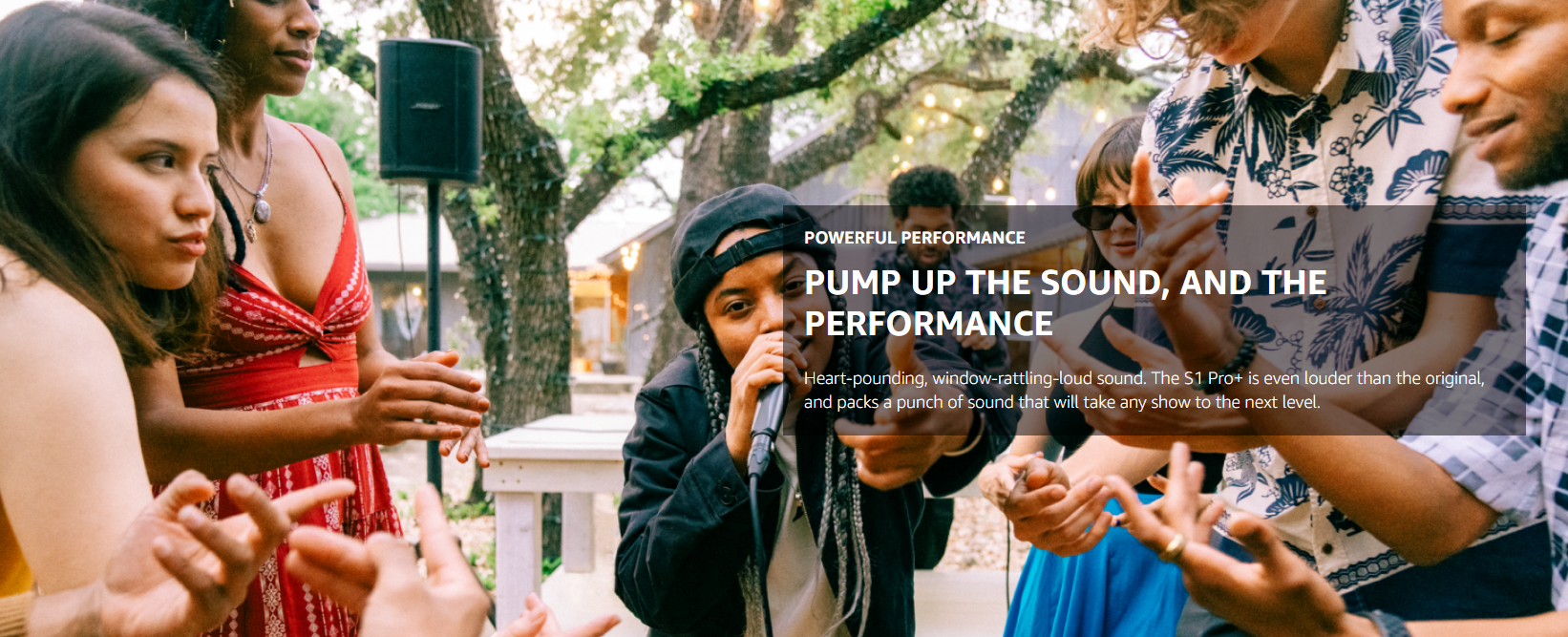
Task: Click the Bose logo on the speaker
Action: [x=426, y=105]
